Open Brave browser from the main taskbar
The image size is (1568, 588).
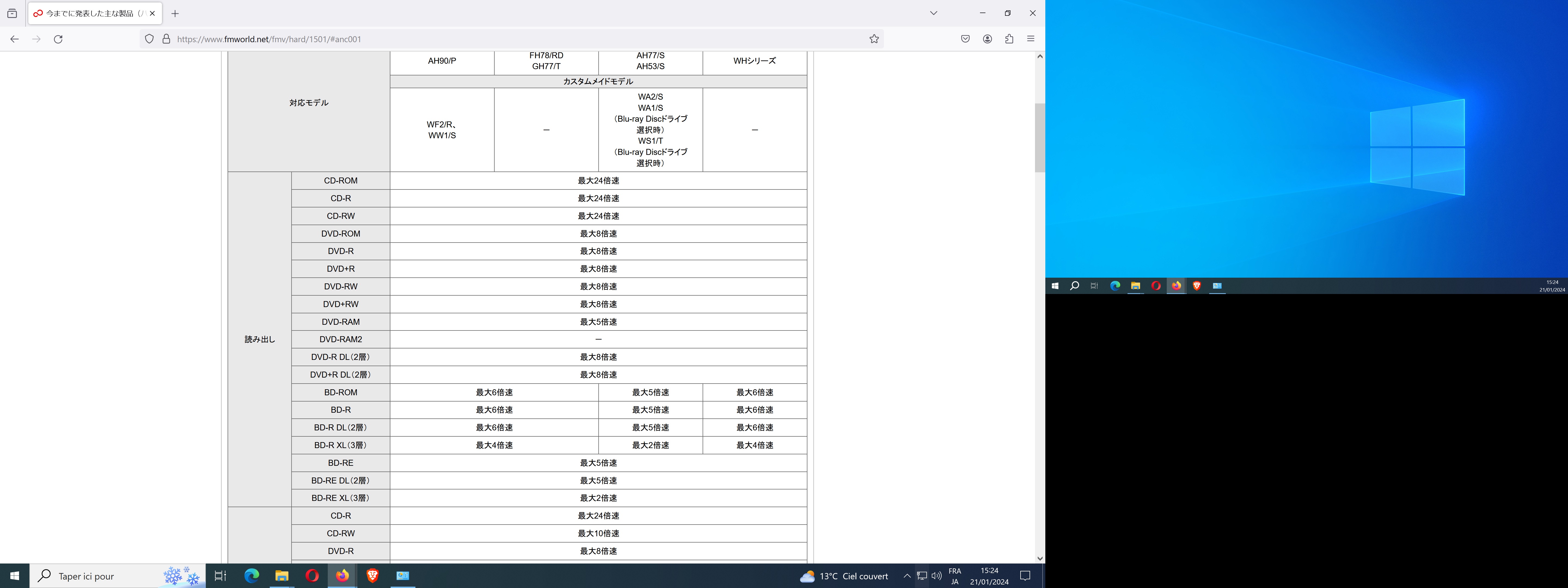372,576
